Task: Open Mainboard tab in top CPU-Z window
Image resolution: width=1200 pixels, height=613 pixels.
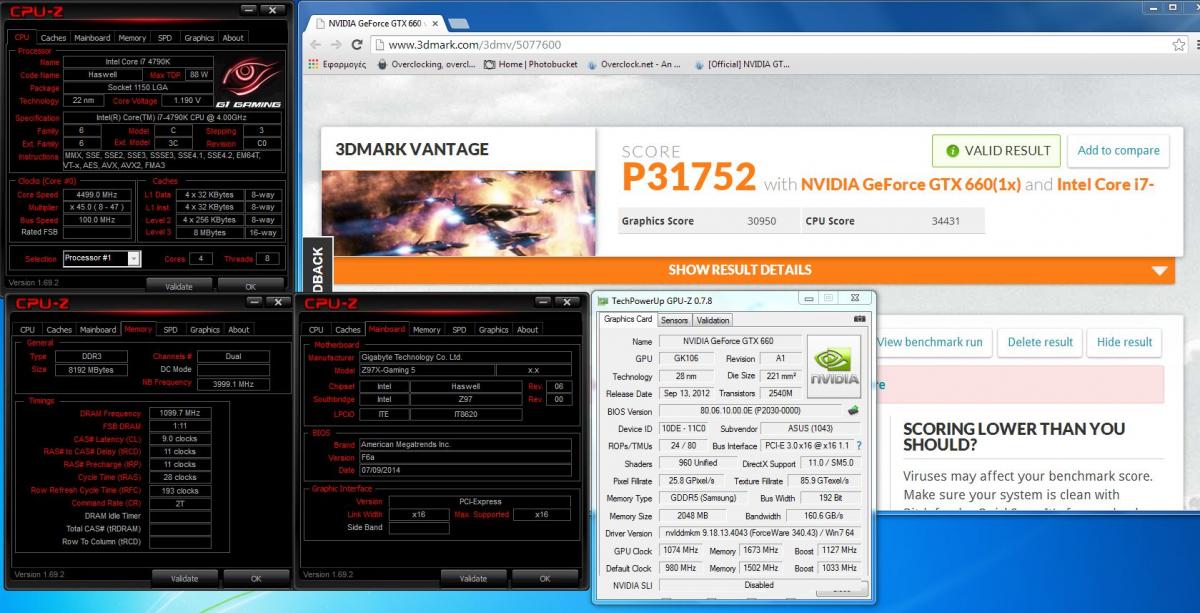Action: [92, 38]
